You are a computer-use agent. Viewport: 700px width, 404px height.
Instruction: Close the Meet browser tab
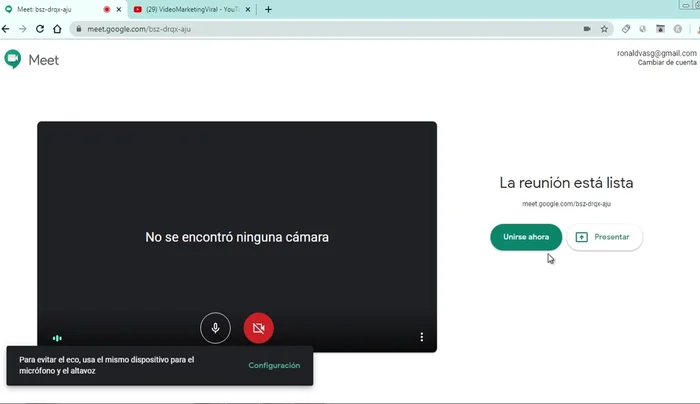coord(119,9)
